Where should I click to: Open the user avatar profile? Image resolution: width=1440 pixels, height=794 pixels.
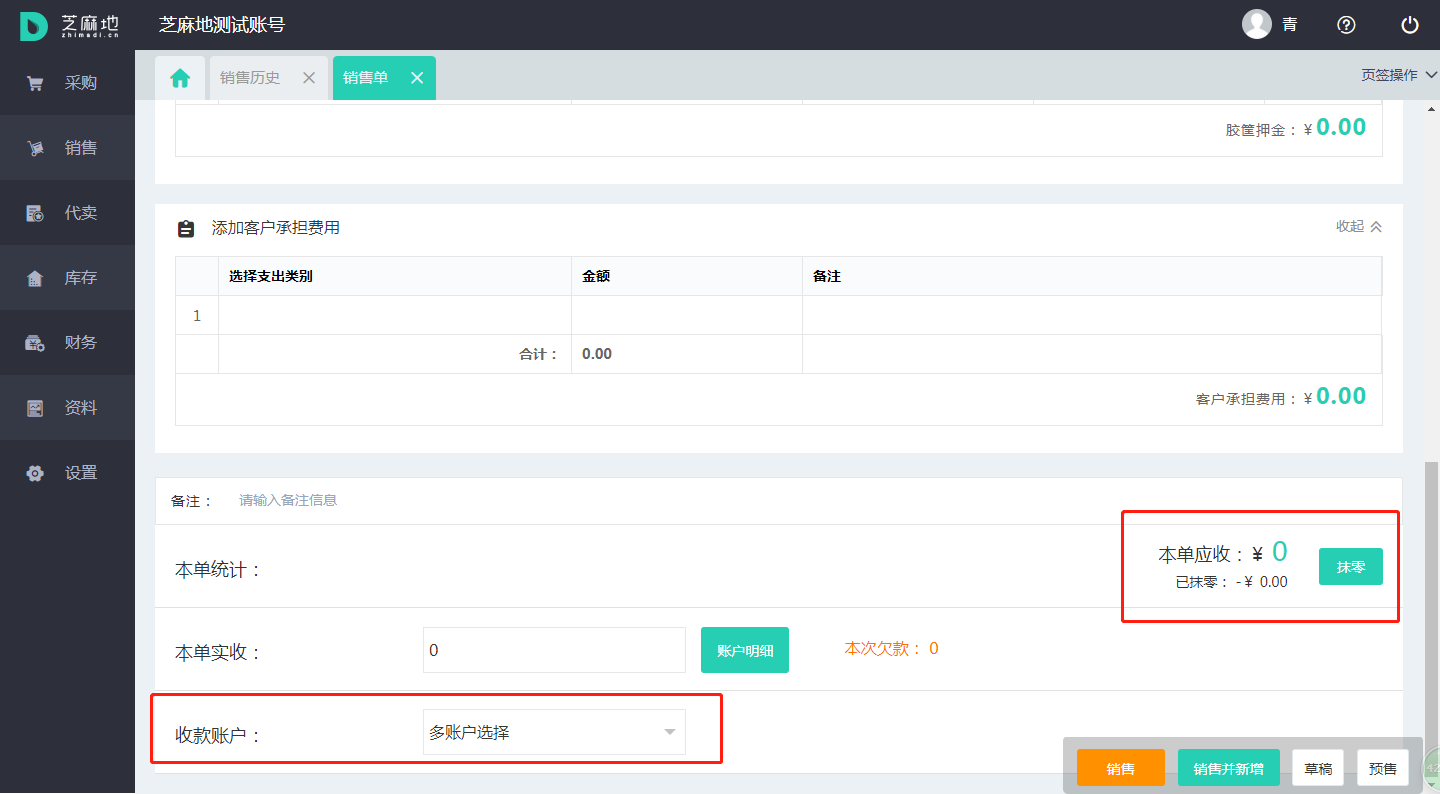[x=1257, y=25]
